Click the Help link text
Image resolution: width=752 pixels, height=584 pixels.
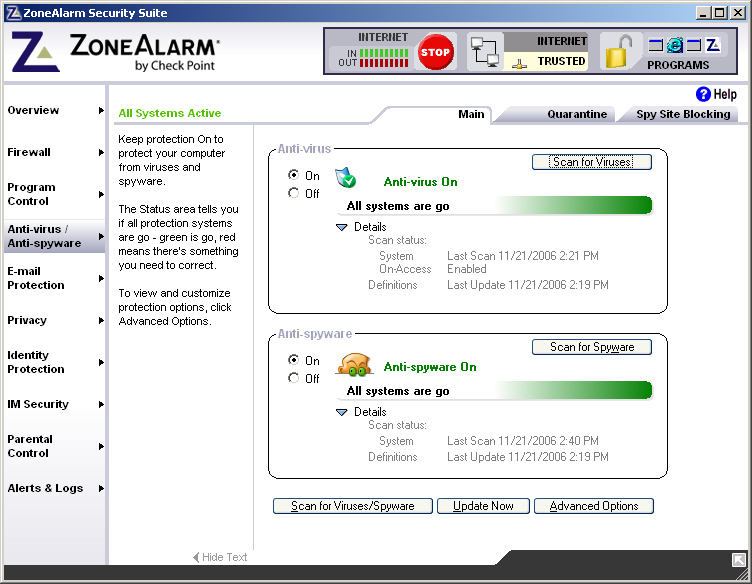[x=725, y=94]
